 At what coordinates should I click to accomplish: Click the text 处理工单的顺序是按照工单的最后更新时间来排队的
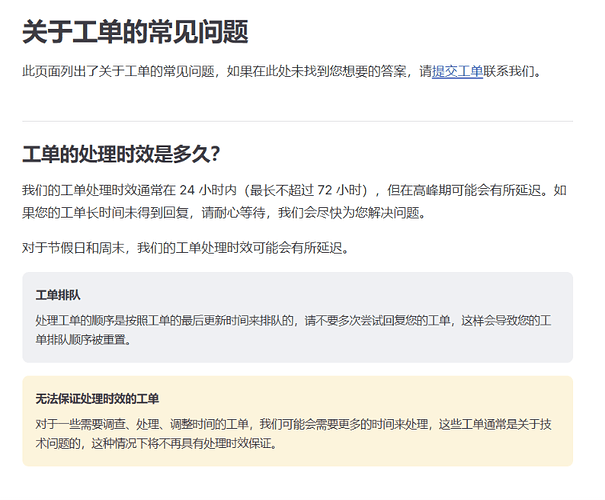click(x=164, y=320)
